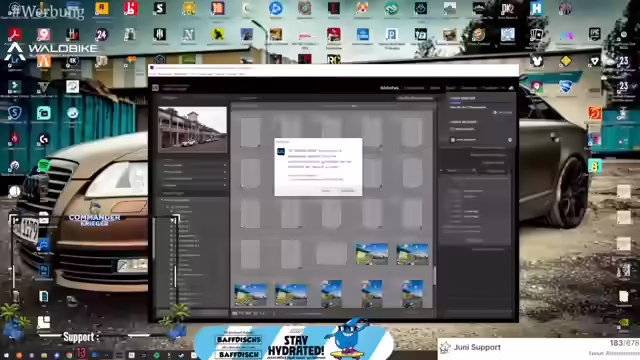Open the Windows Start button
This screenshot has height=360, width=640.
[x=6, y=355]
